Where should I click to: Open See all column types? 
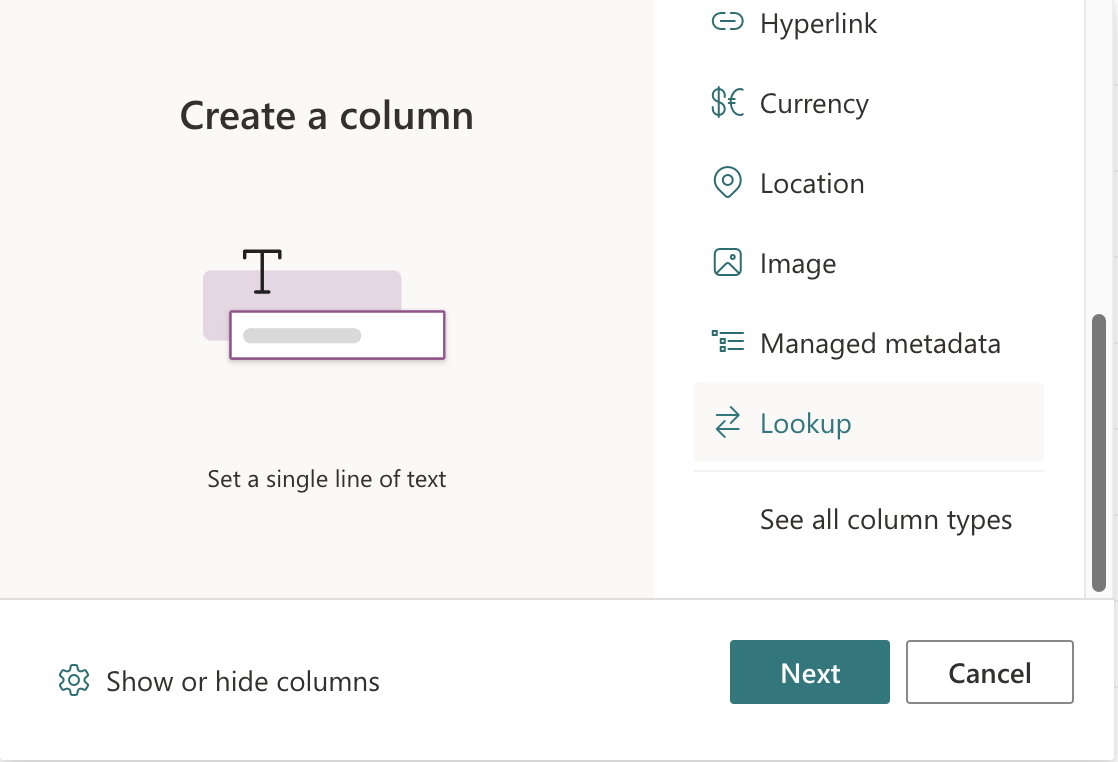coord(886,519)
